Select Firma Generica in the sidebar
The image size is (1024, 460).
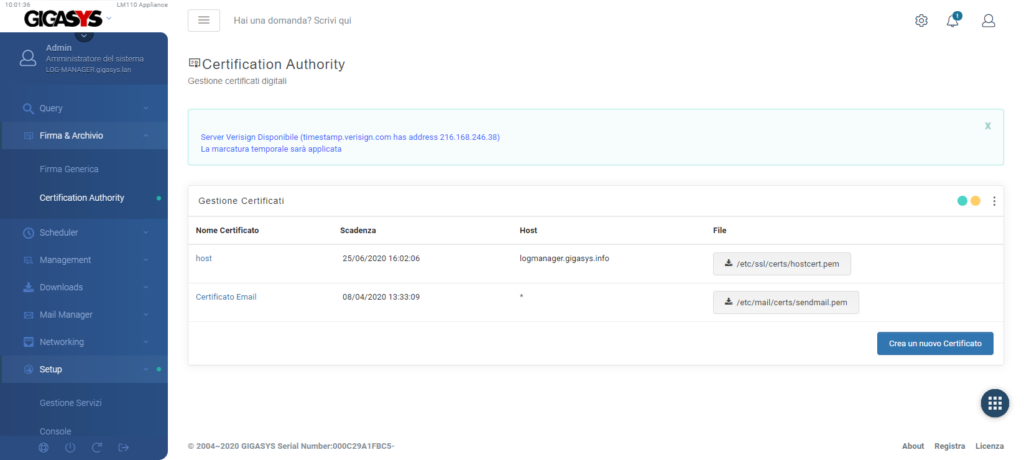pos(69,170)
